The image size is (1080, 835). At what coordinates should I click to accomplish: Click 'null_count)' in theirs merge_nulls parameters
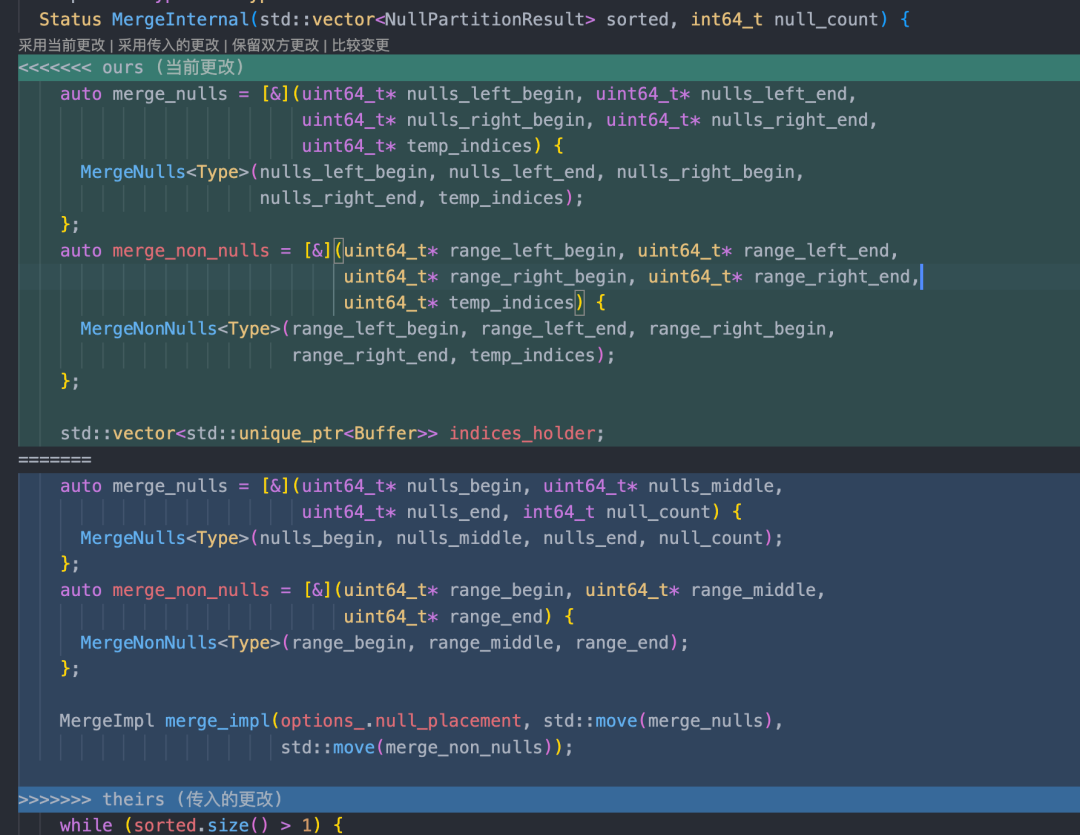pos(663,512)
